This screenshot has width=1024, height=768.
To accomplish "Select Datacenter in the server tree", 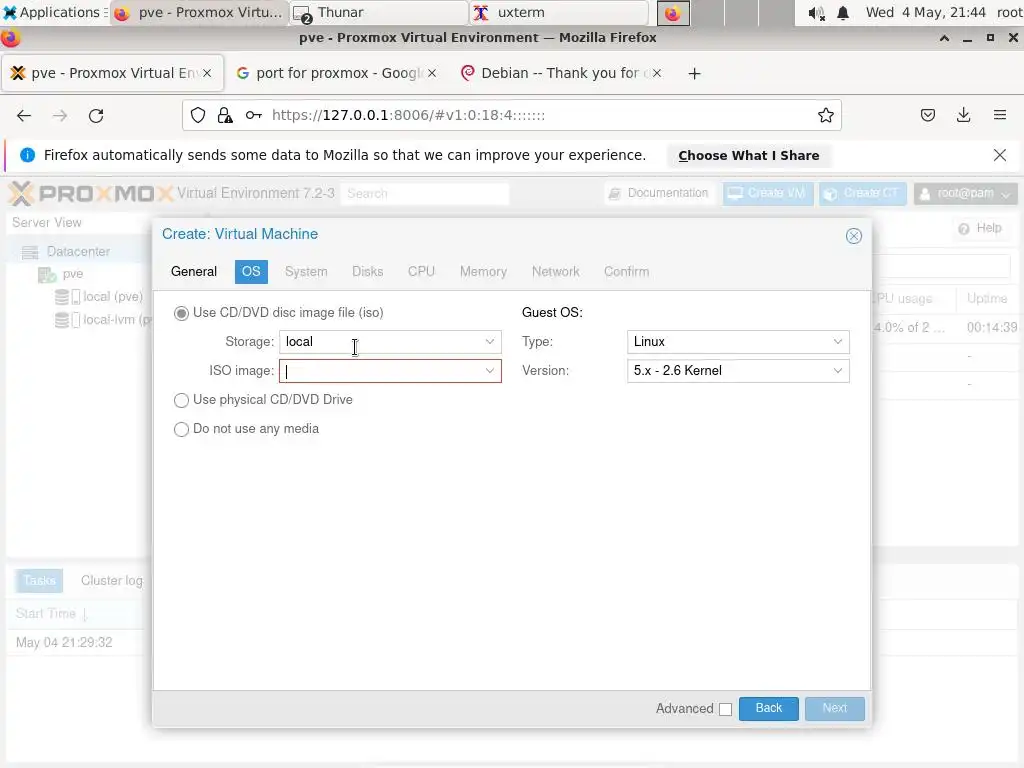I will (78, 251).
